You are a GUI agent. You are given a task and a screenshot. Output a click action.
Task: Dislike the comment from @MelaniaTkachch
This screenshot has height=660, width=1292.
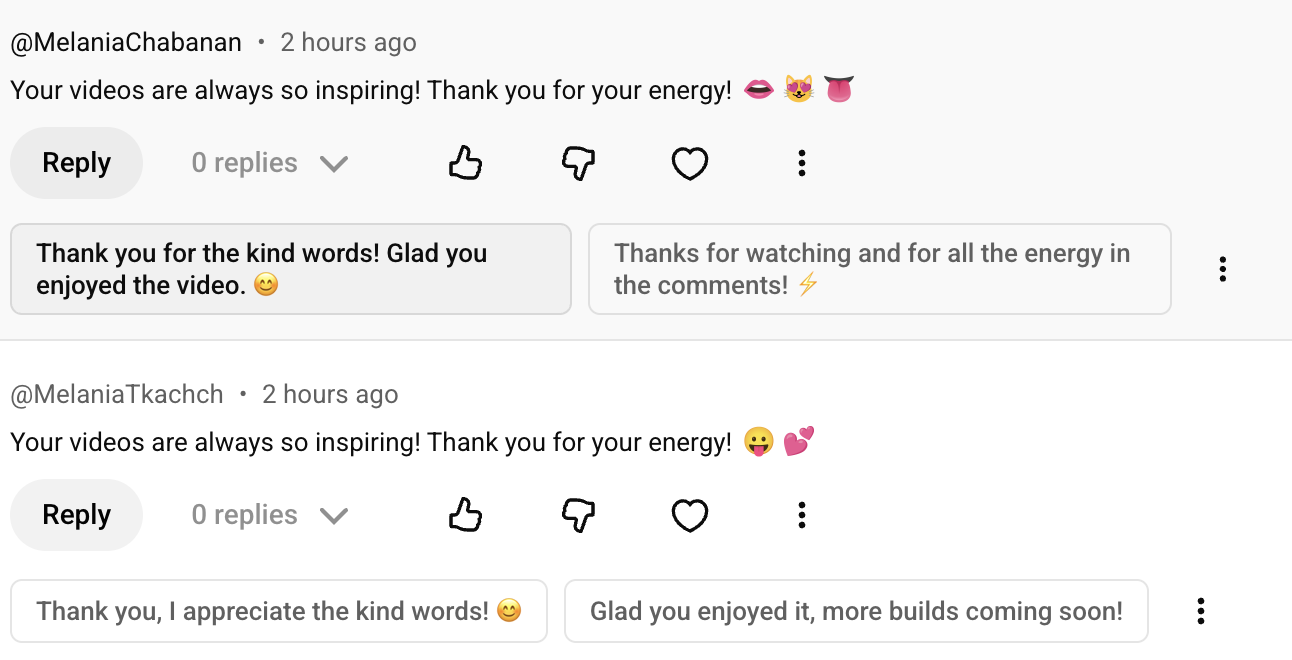578,515
